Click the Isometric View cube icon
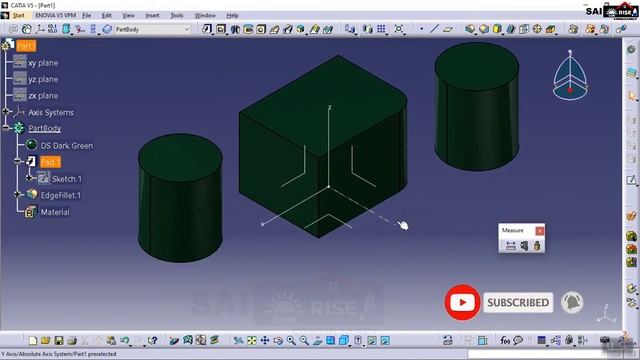The image size is (640, 360). pos(344,340)
